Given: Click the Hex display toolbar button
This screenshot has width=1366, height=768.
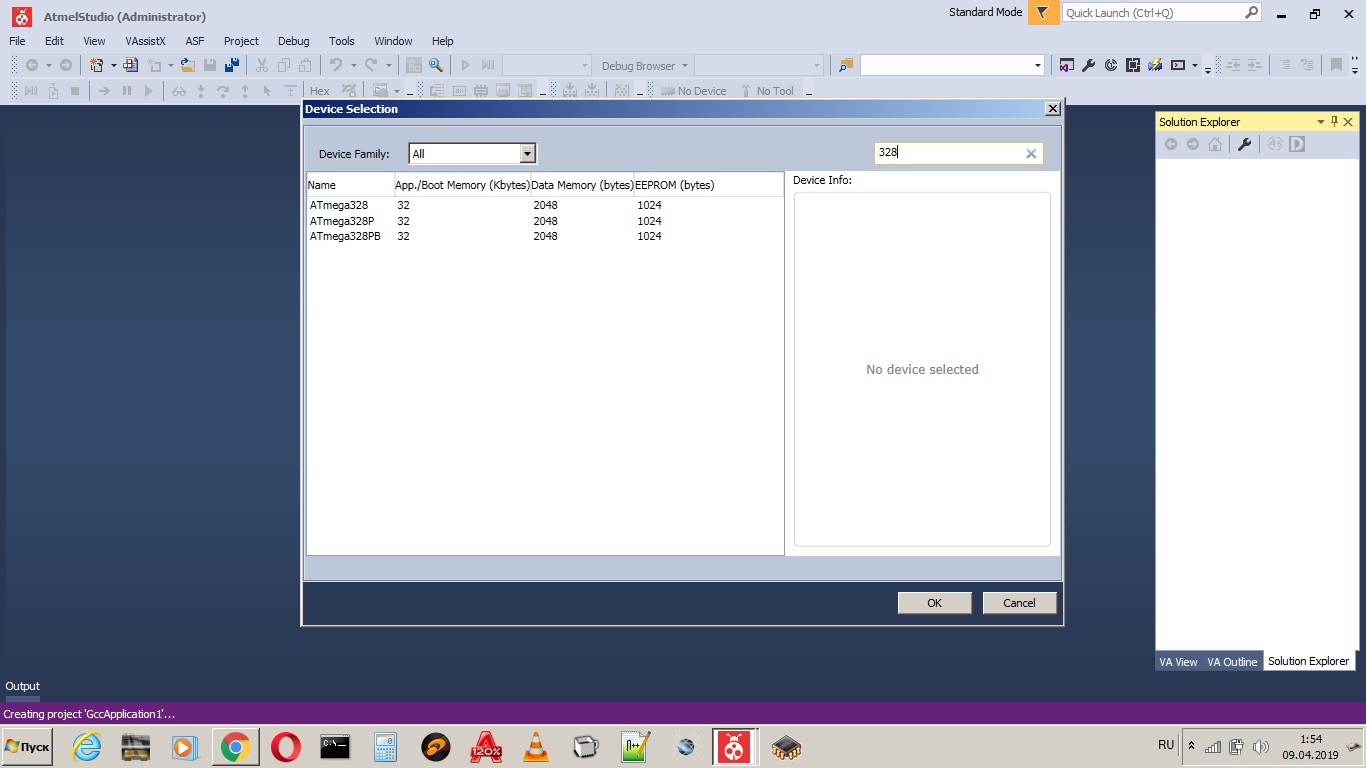Looking at the screenshot, I should pos(320,91).
